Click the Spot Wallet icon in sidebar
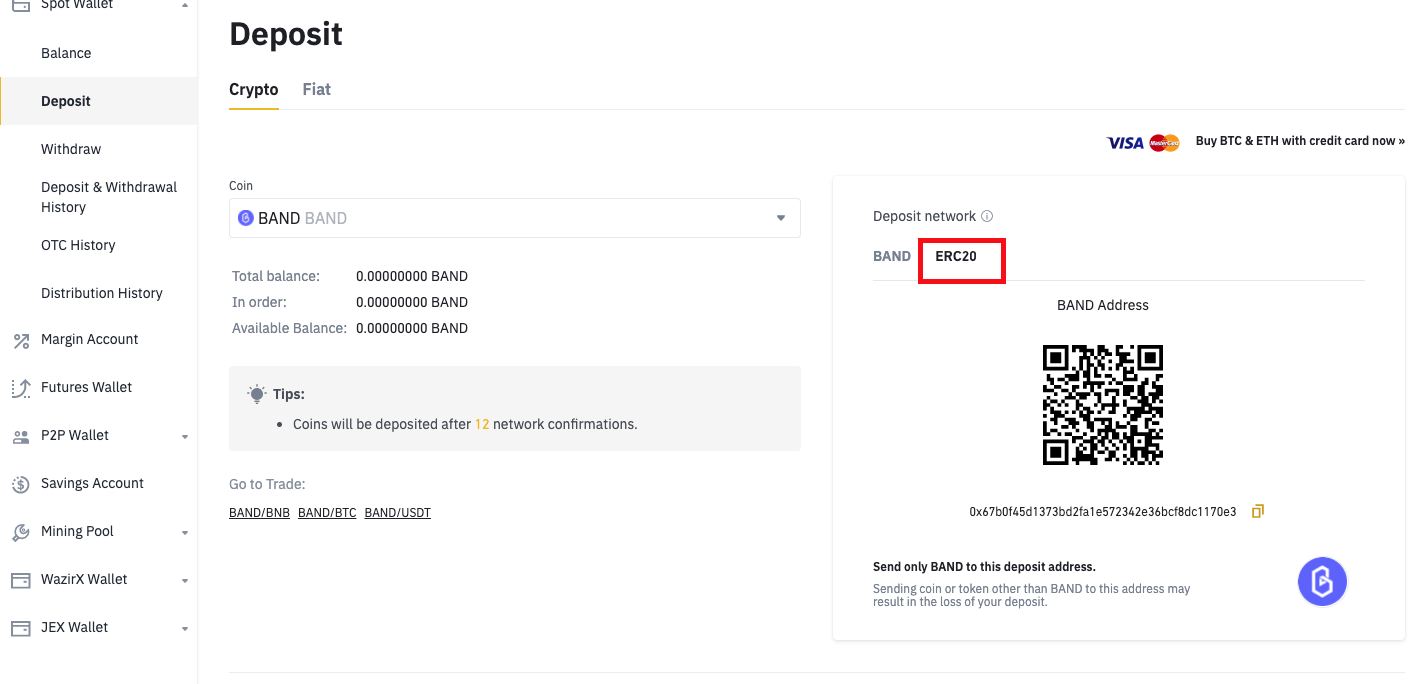This screenshot has height=684, width=1427. click(20, 5)
